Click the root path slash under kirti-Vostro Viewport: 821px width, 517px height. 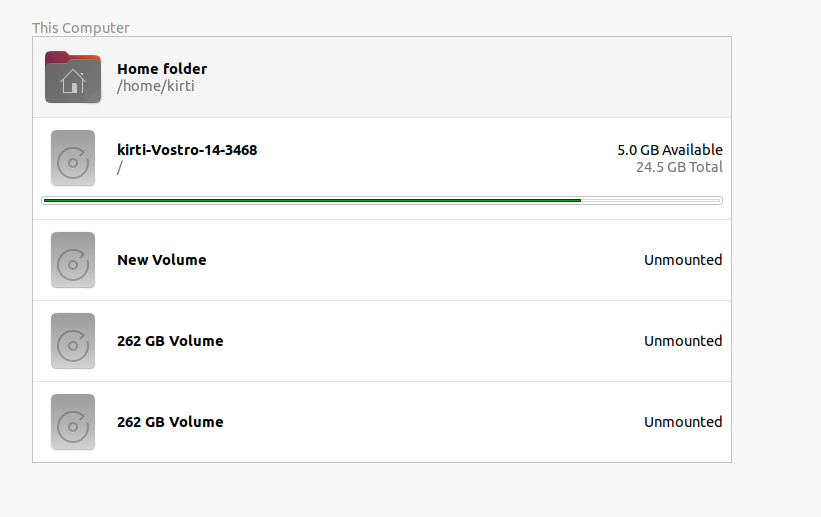click(120, 168)
